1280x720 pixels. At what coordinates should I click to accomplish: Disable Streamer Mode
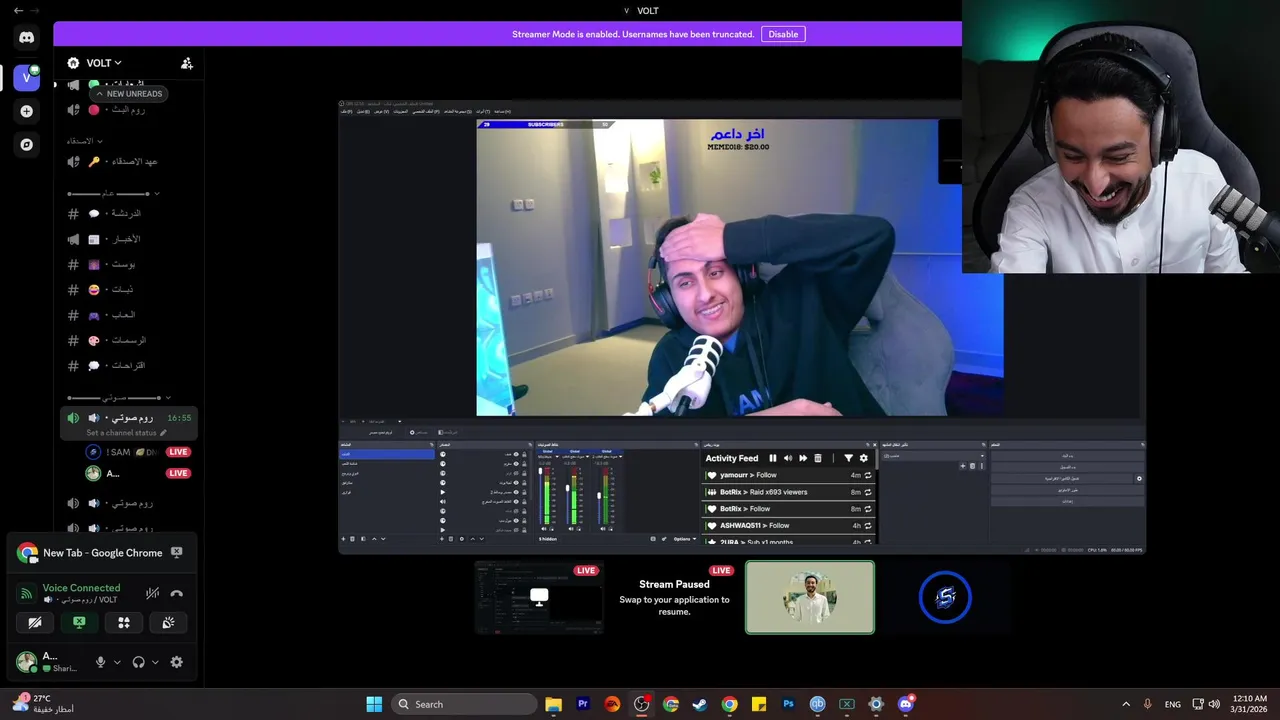click(783, 34)
